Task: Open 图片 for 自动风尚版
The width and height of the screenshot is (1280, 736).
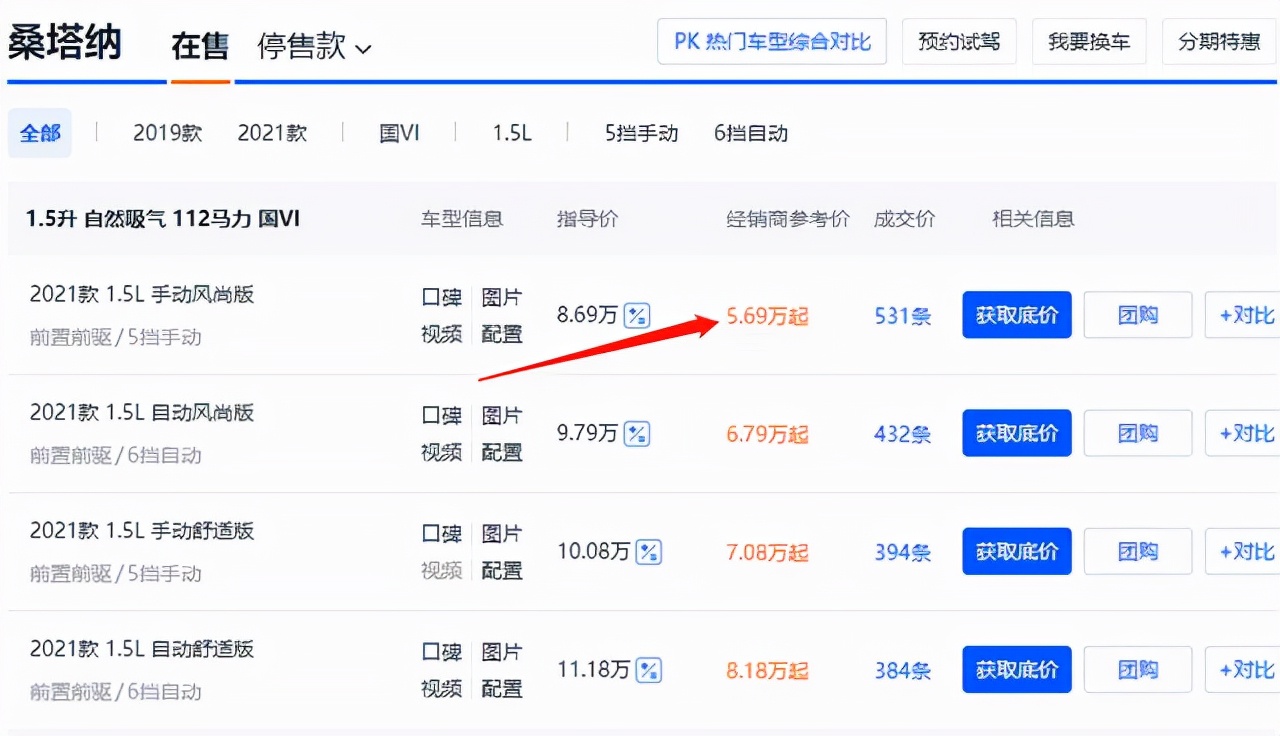Action: click(502, 415)
